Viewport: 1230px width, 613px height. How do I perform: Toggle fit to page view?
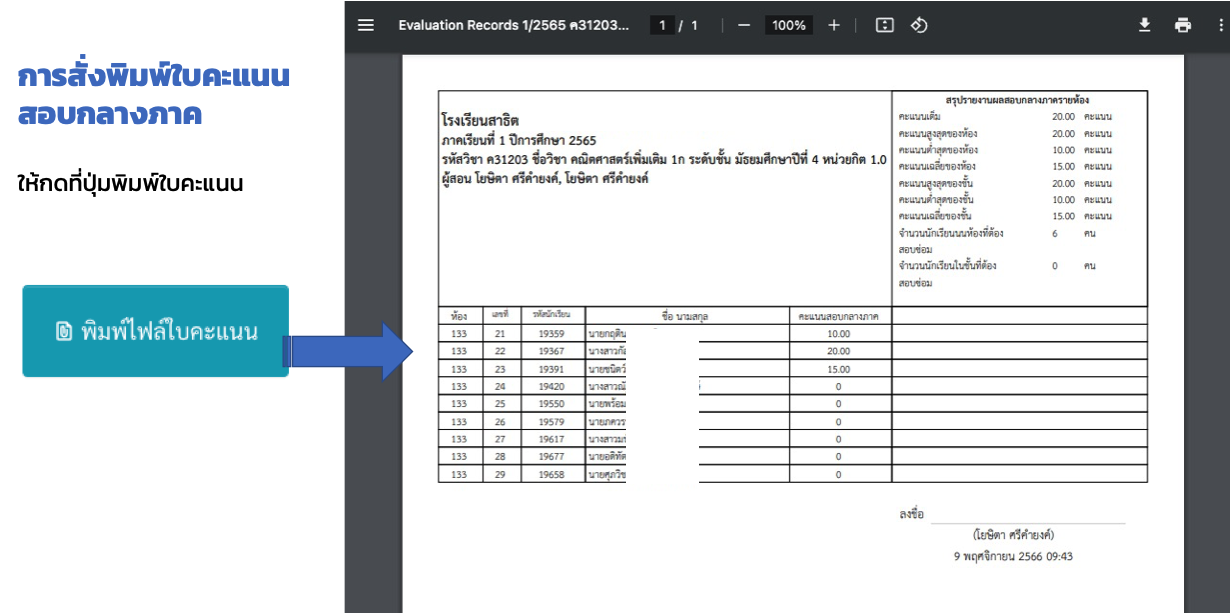tap(884, 25)
